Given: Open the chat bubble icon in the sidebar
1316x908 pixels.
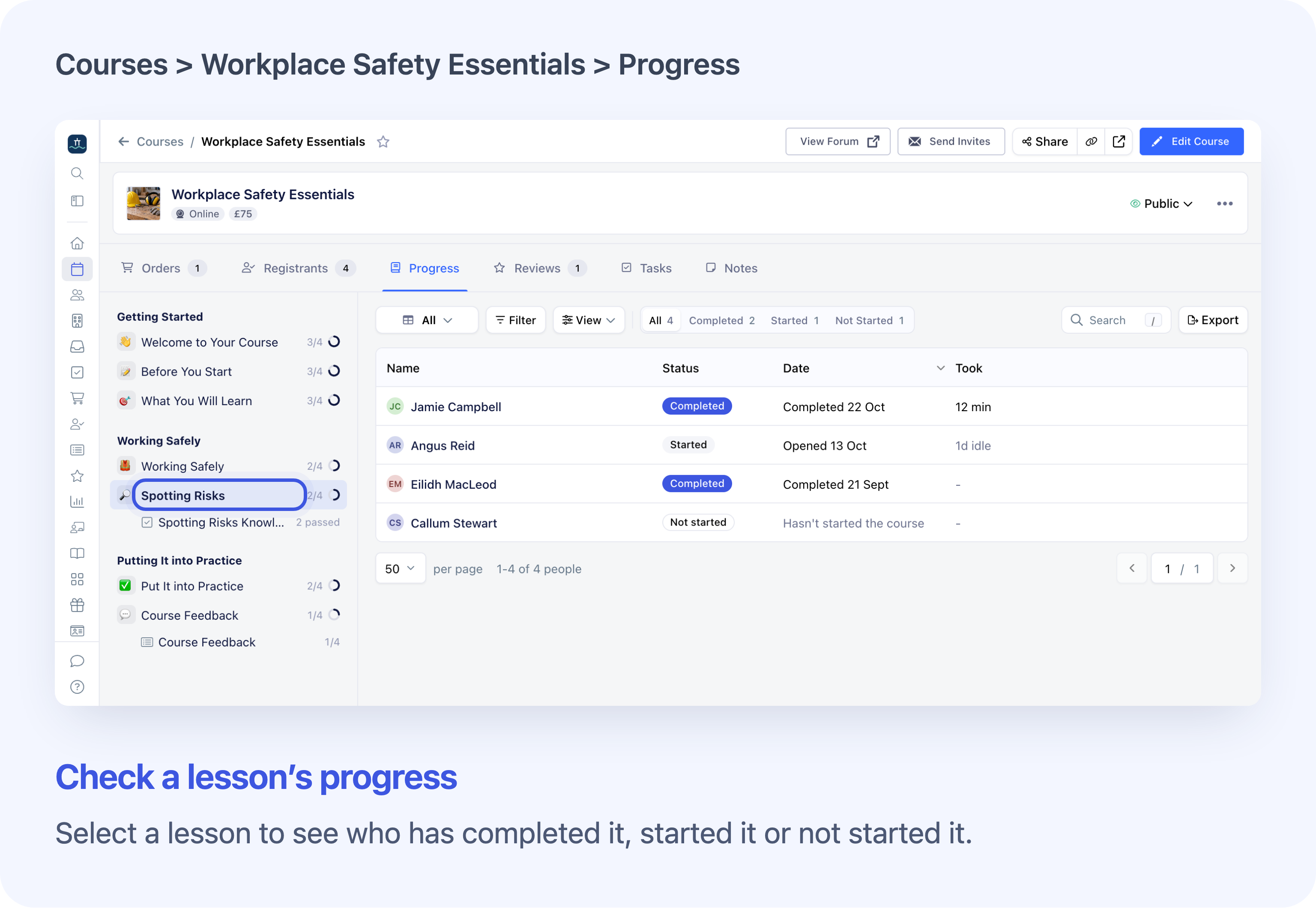Looking at the screenshot, I should pyautogui.click(x=77, y=660).
